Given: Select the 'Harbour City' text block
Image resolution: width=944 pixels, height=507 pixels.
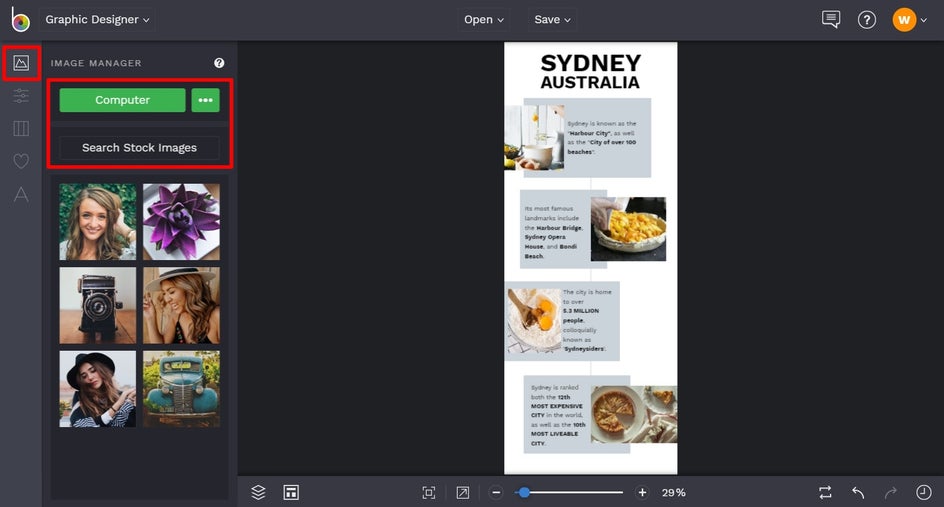Looking at the screenshot, I should pos(601,137).
